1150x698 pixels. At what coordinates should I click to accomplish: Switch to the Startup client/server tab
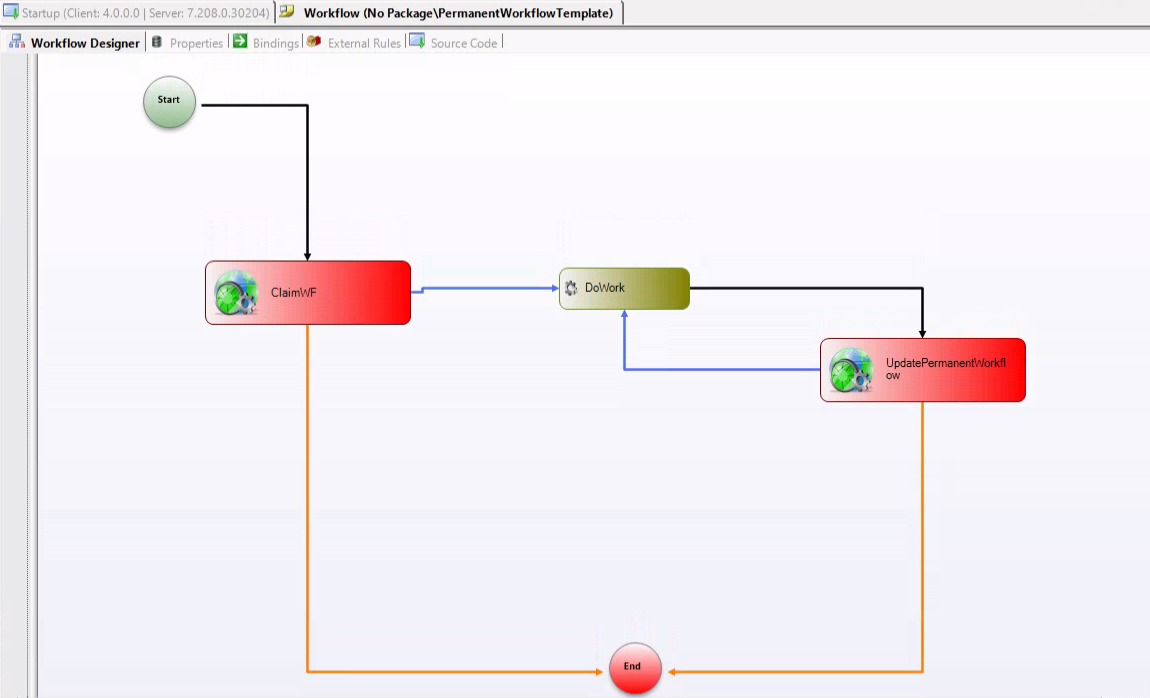tap(137, 12)
